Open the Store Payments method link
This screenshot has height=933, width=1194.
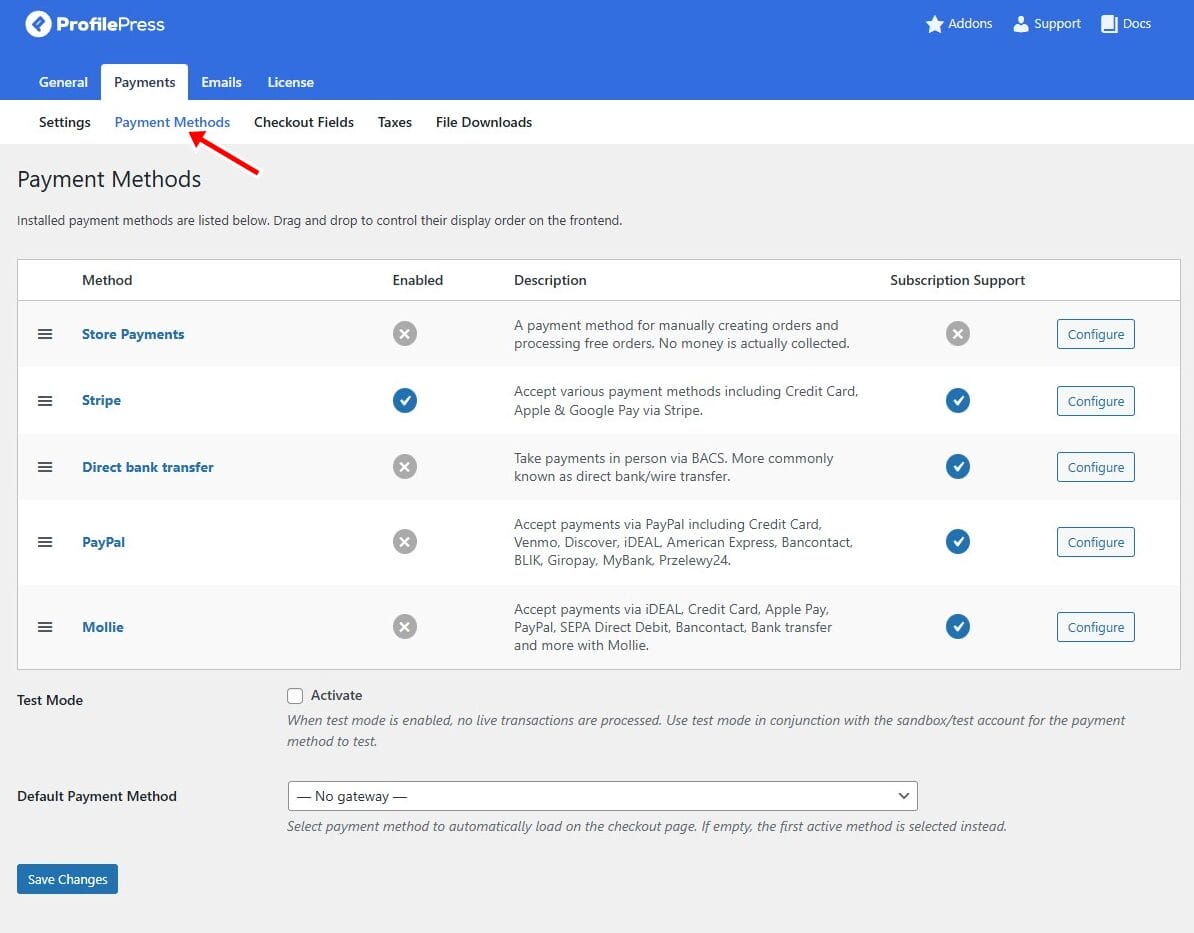[133, 334]
